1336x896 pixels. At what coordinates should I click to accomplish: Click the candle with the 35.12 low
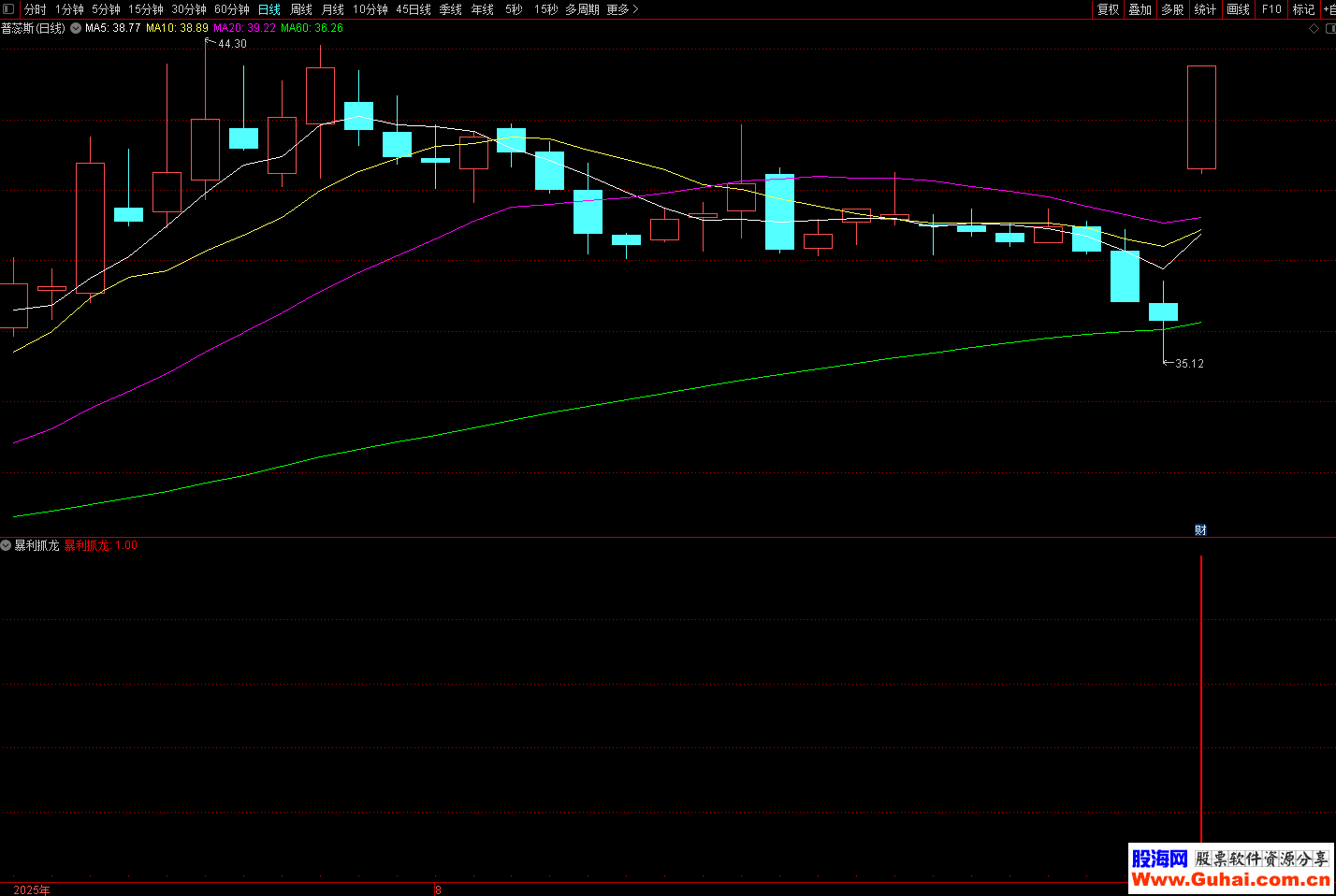pos(1163,311)
